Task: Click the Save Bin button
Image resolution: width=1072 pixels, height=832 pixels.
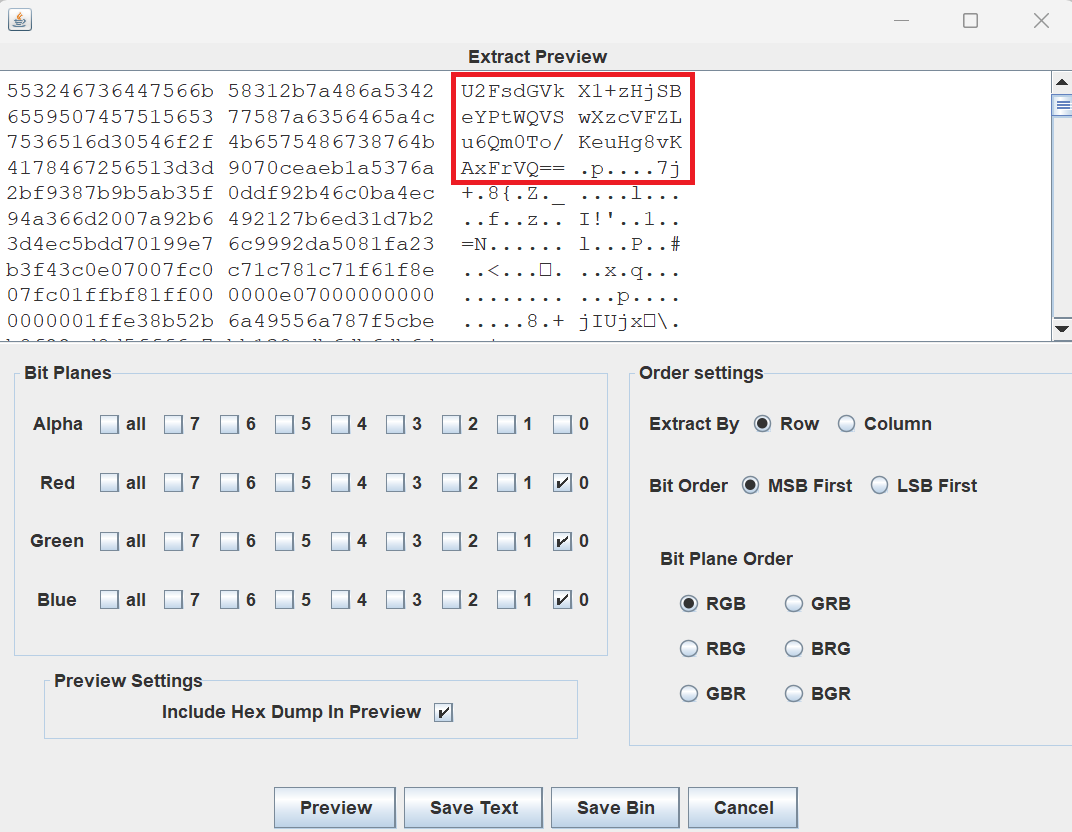Action: [x=615, y=808]
